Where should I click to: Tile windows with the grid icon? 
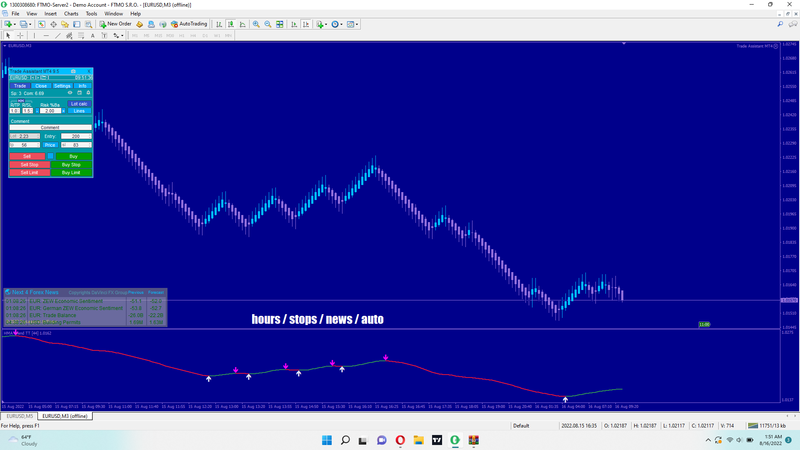coord(280,24)
